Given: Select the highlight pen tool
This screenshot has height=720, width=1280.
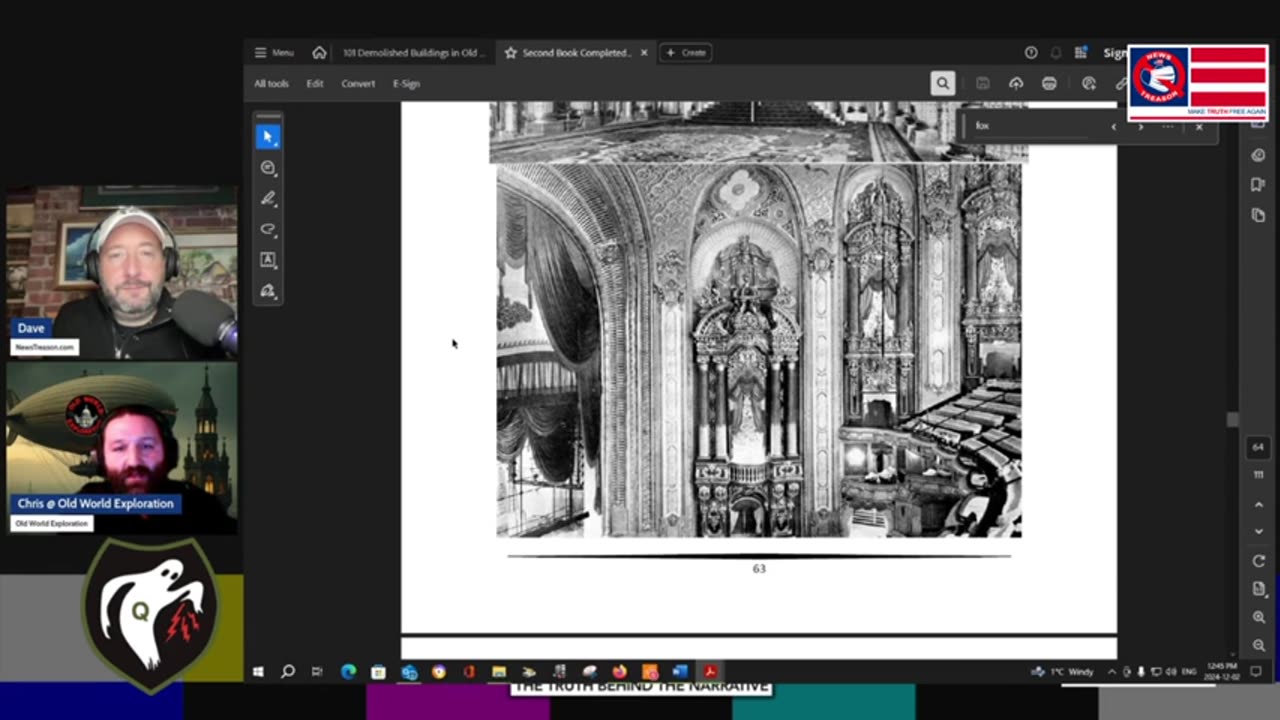Looking at the screenshot, I should coord(267,199).
